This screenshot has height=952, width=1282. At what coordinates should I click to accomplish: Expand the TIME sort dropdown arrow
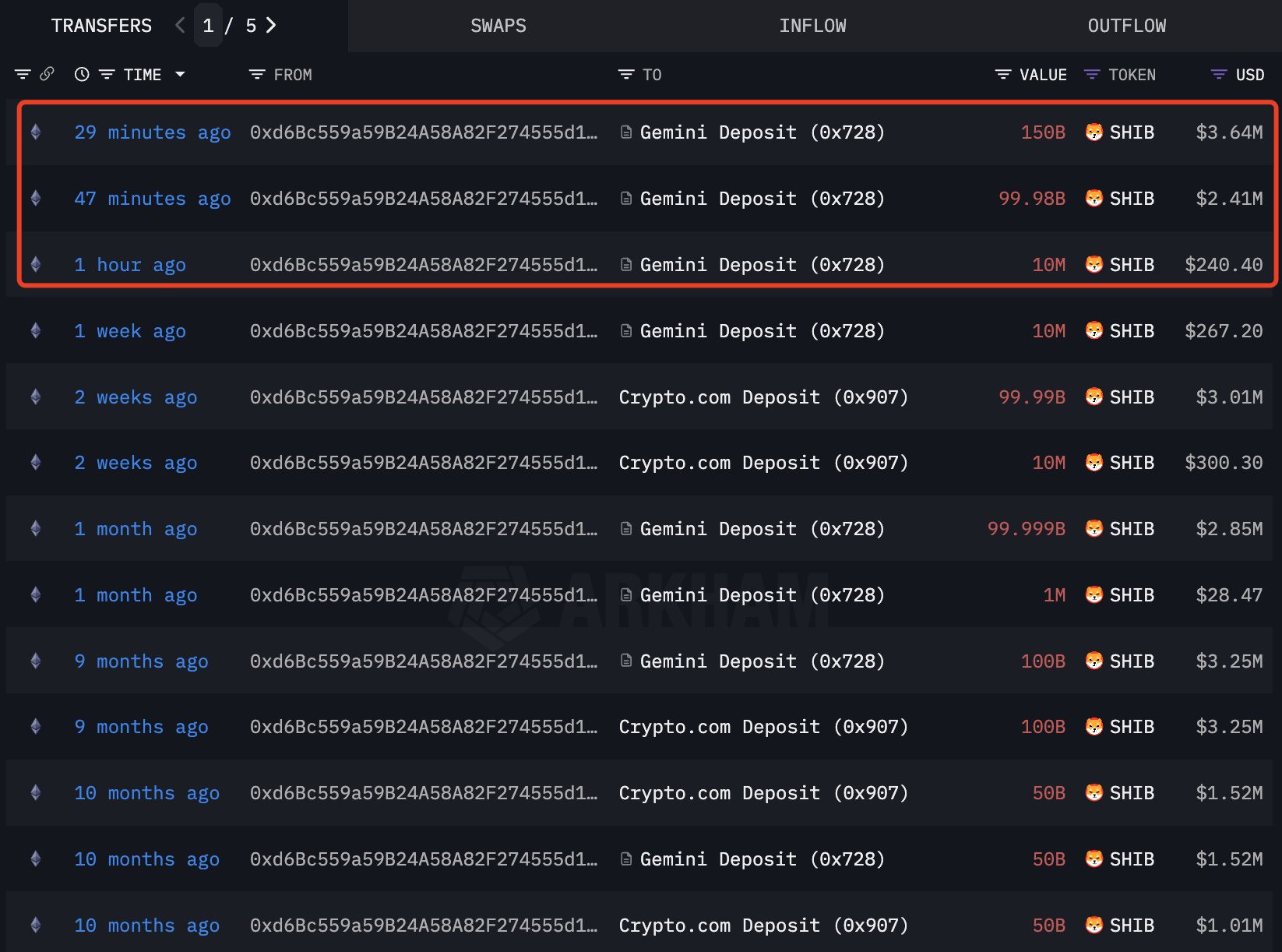tap(181, 75)
